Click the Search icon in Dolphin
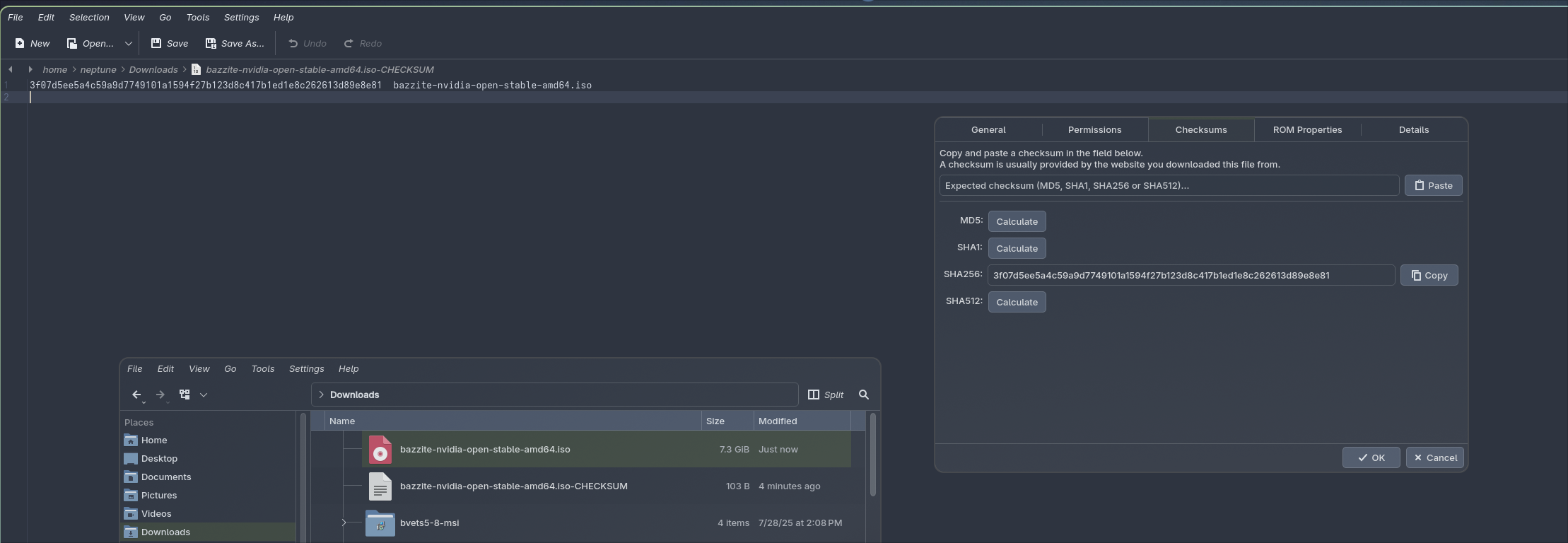The width and height of the screenshot is (1568, 543). pos(864,395)
